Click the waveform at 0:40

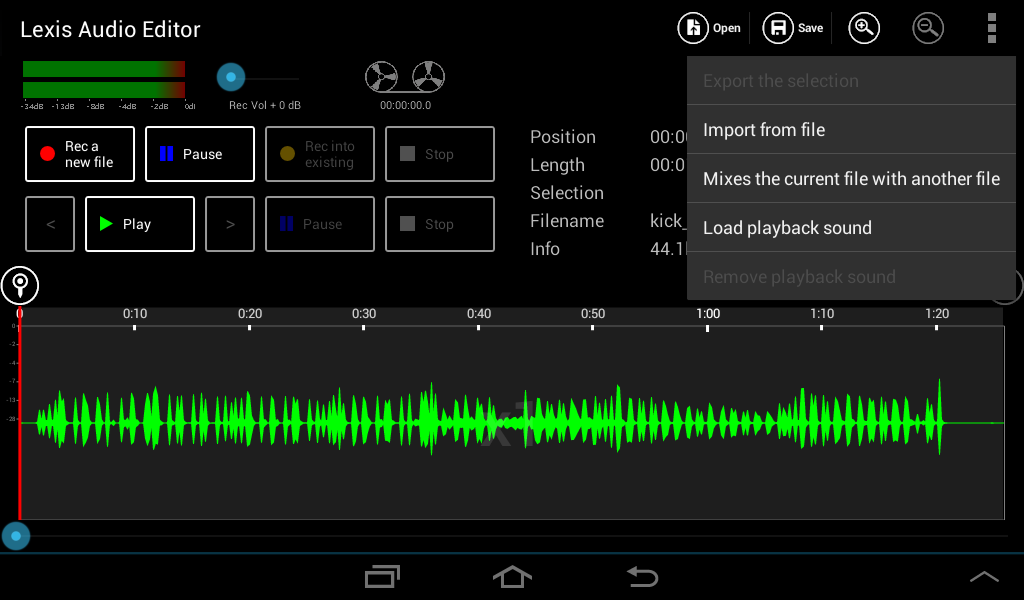tap(479, 422)
